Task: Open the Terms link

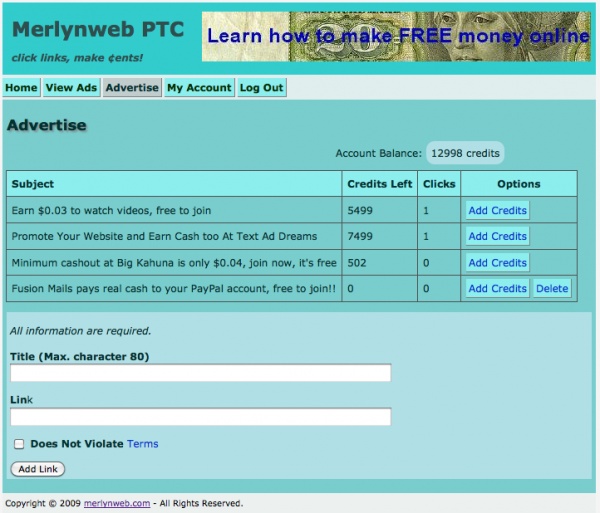Action: coord(143,444)
